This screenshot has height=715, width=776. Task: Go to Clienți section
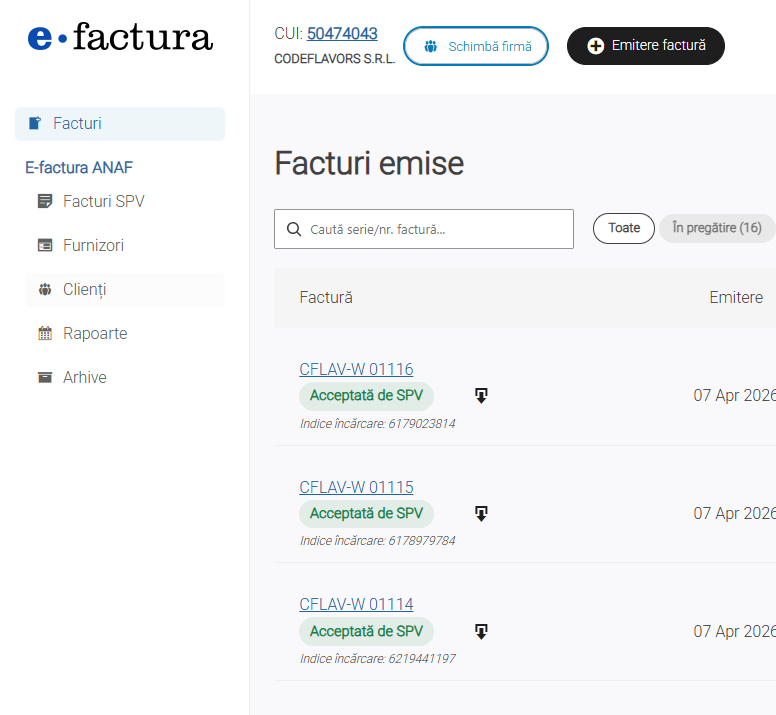84,289
